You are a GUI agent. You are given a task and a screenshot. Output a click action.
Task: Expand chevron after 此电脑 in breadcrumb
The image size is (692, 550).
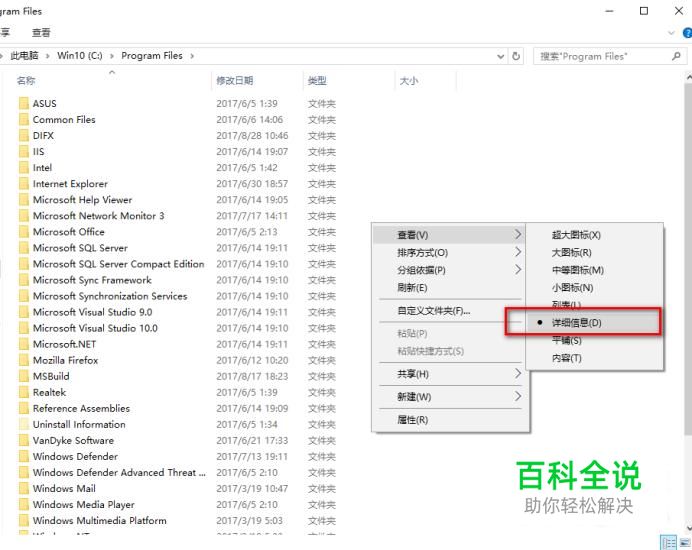(x=48, y=56)
